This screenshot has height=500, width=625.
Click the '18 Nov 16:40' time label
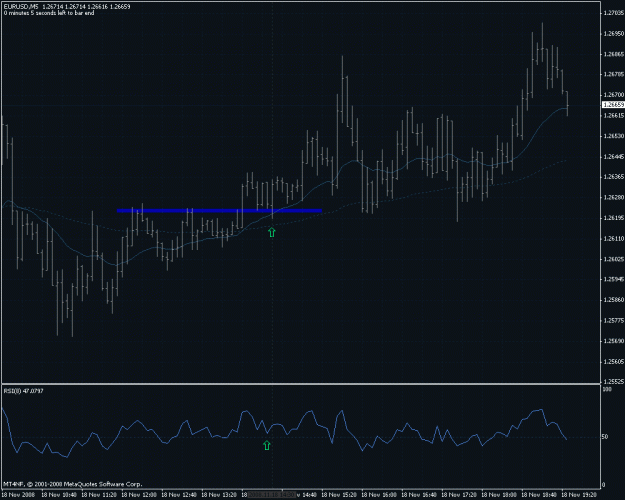pyautogui.click(x=419, y=495)
